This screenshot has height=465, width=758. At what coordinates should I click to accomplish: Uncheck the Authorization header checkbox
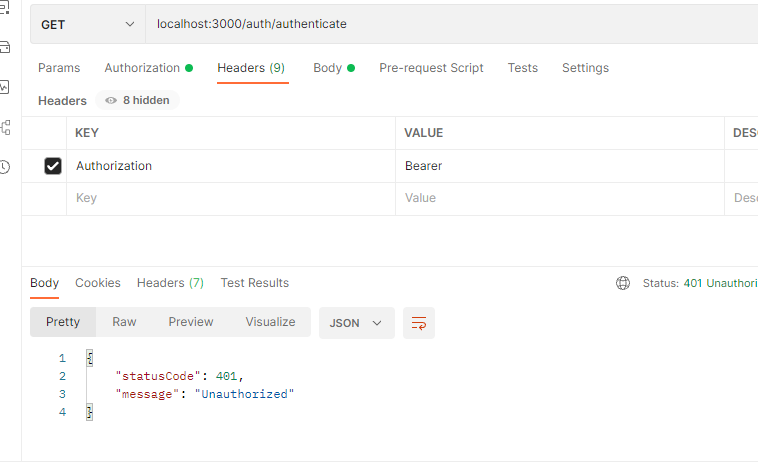click(x=53, y=166)
